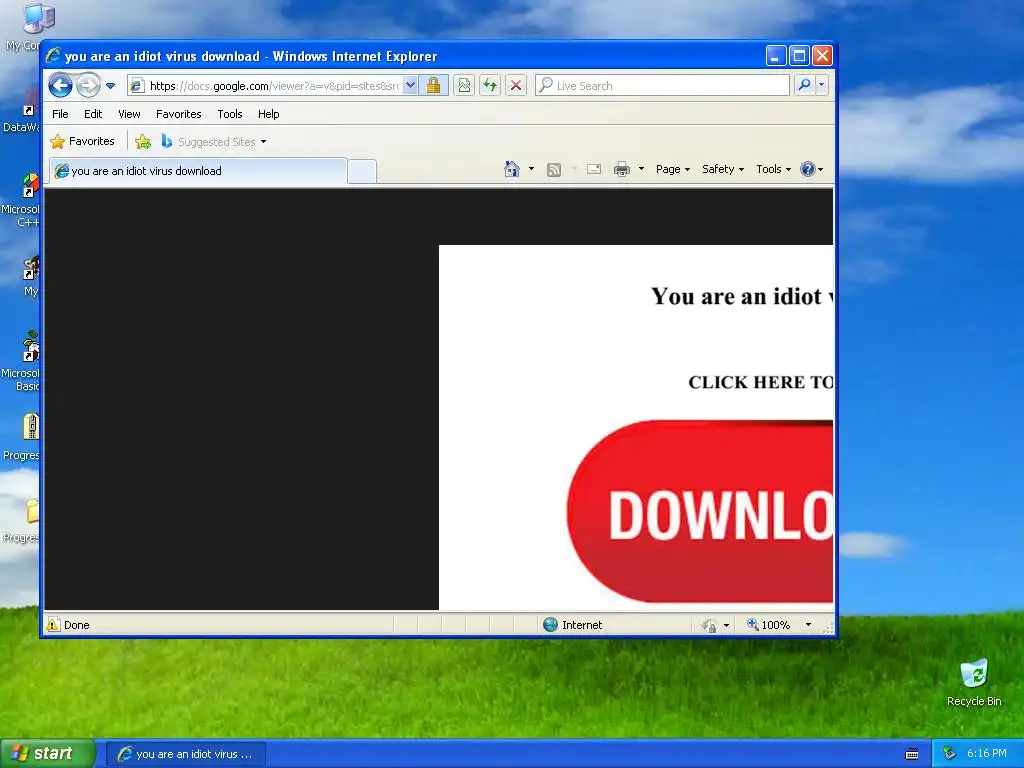Click the Protected Mode lock icon in status bar
The image size is (1024, 768).
(x=709, y=626)
